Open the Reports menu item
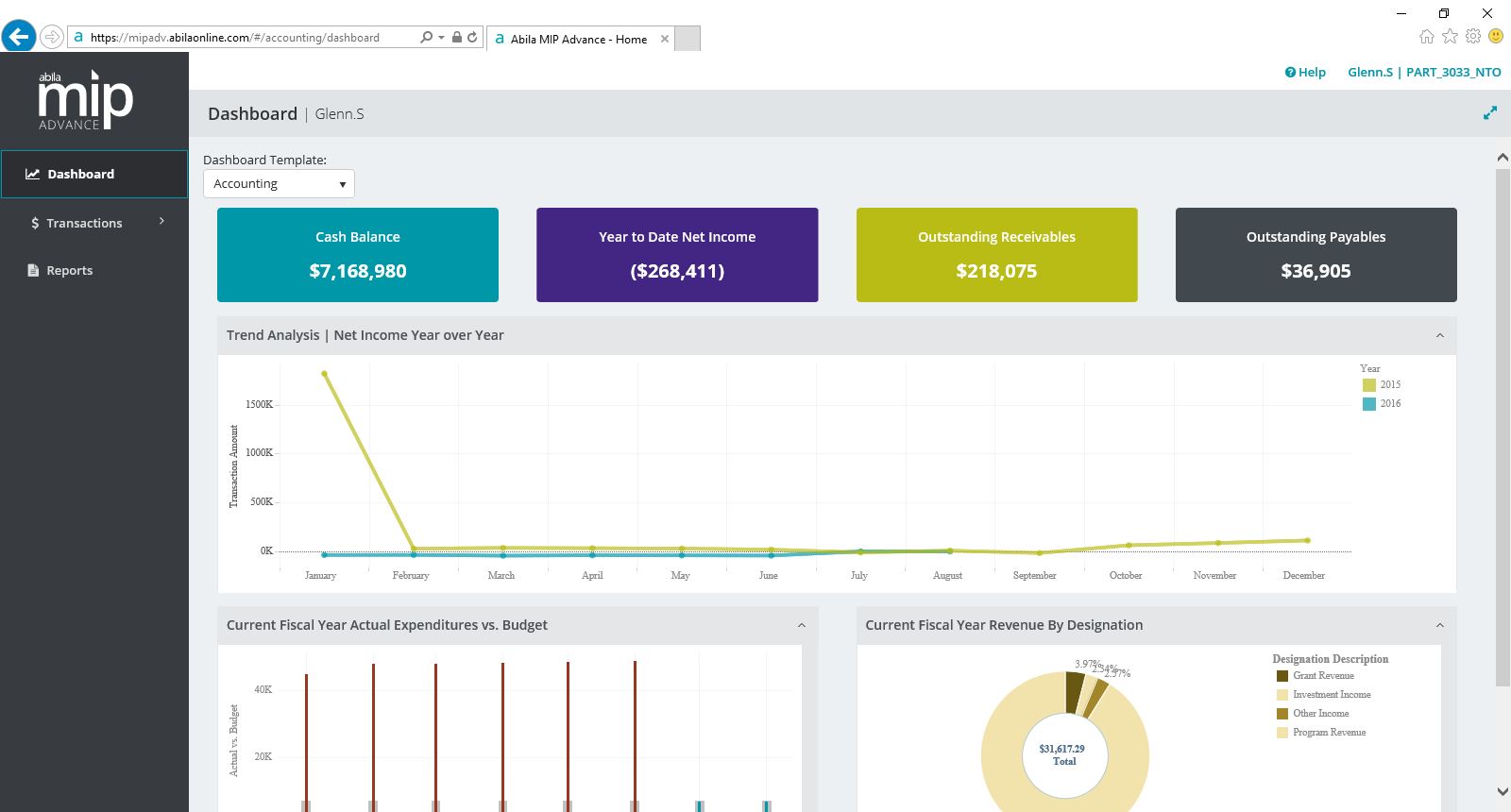 (70, 270)
